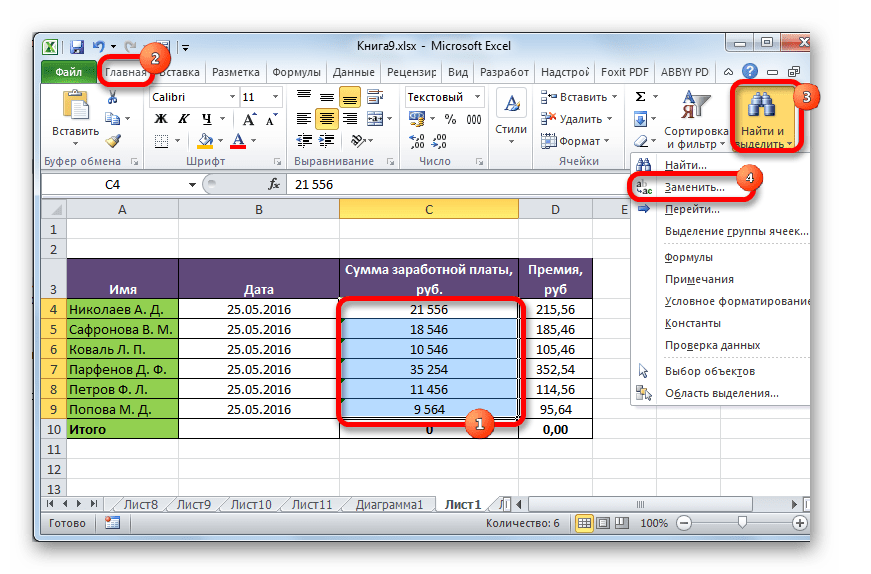The image size is (871, 574).
Task: Click the Format Painter brush icon
Action: (112, 141)
